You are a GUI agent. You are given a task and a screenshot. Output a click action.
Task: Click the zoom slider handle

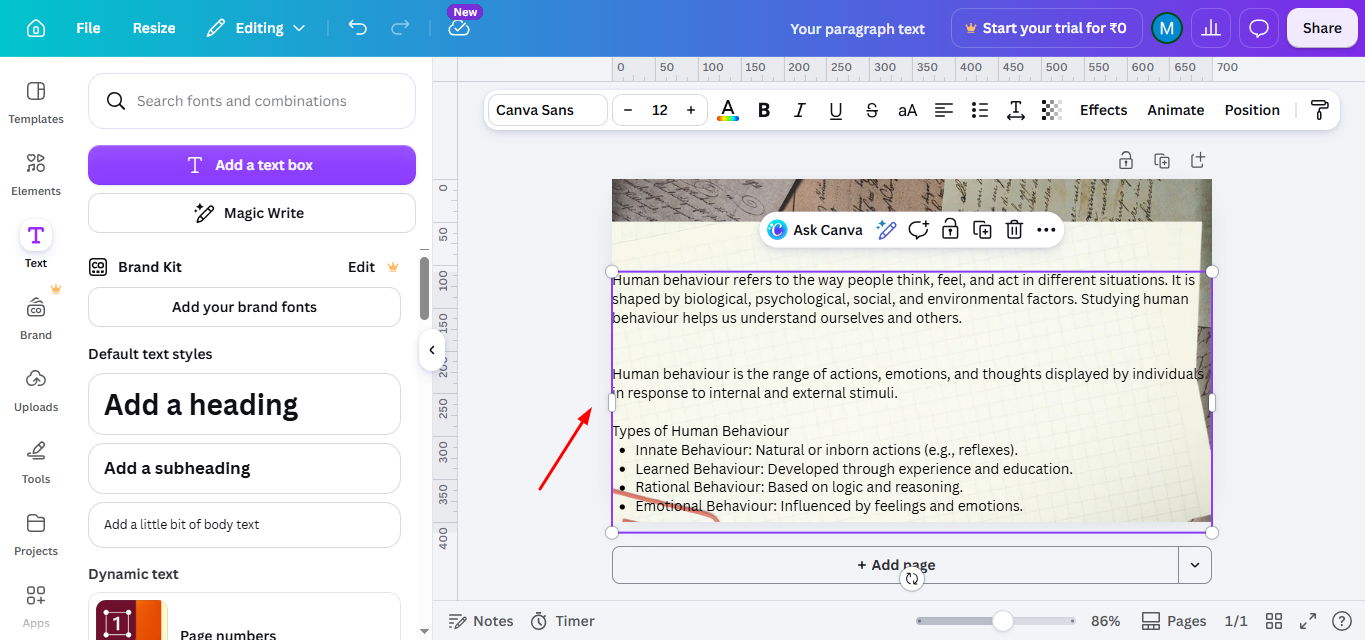tap(1003, 621)
